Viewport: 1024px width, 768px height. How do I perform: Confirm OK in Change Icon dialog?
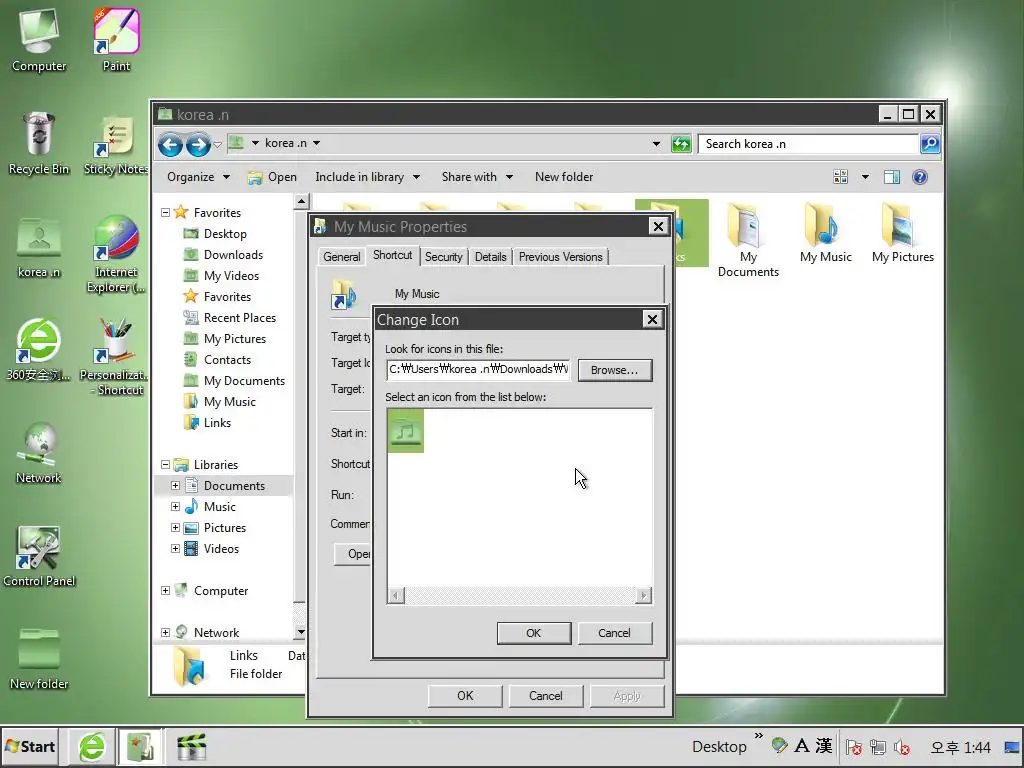click(534, 633)
